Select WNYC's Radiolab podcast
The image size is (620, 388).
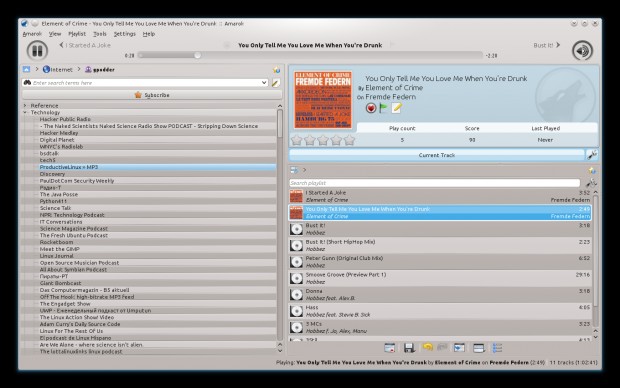tap(61, 146)
